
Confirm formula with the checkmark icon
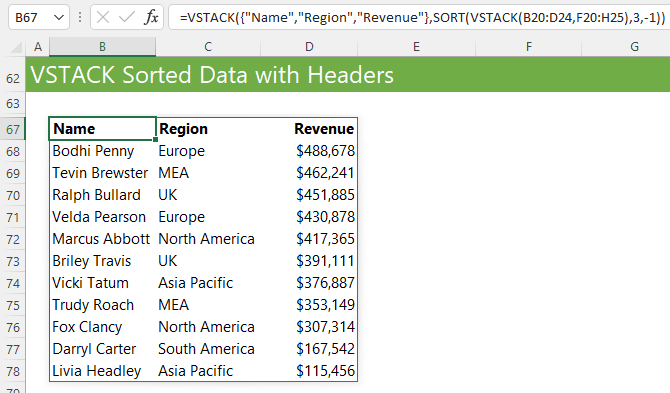pyautogui.click(x=127, y=18)
